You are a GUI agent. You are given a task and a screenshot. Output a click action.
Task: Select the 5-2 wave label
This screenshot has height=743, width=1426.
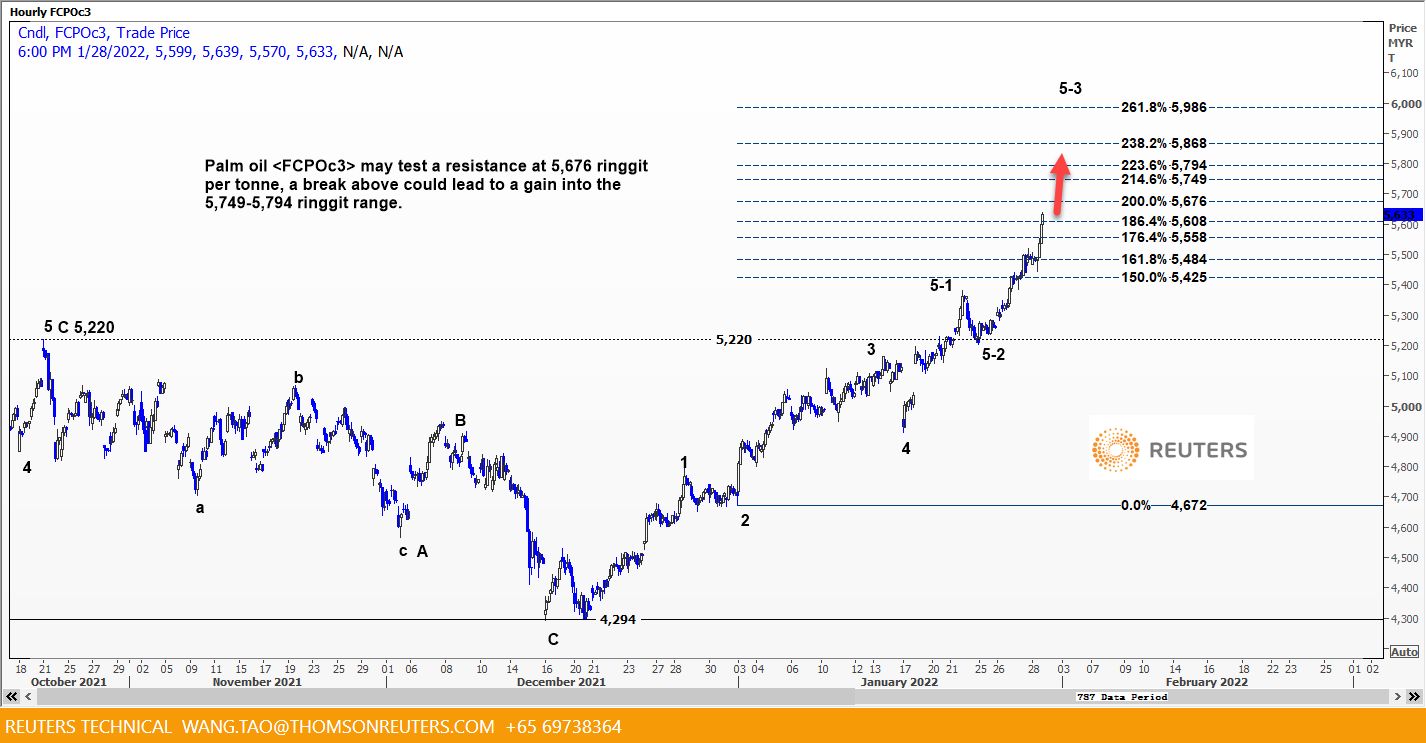coord(993,354)
